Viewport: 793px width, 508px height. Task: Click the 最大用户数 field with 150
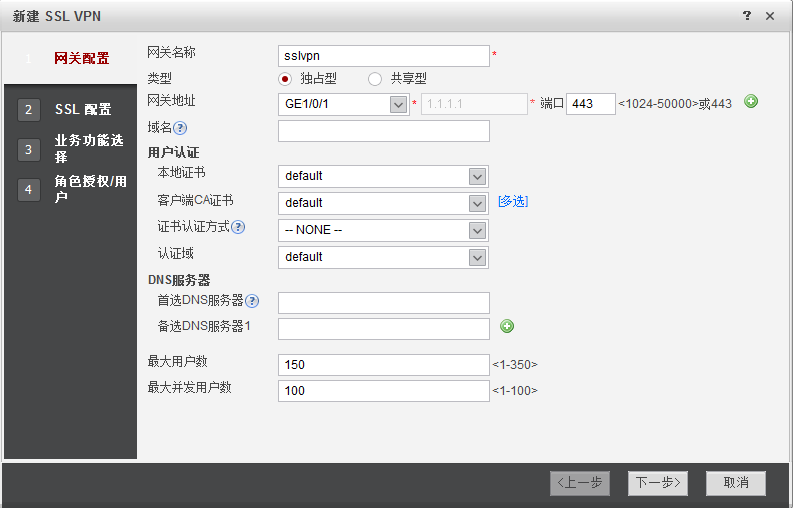383,365
